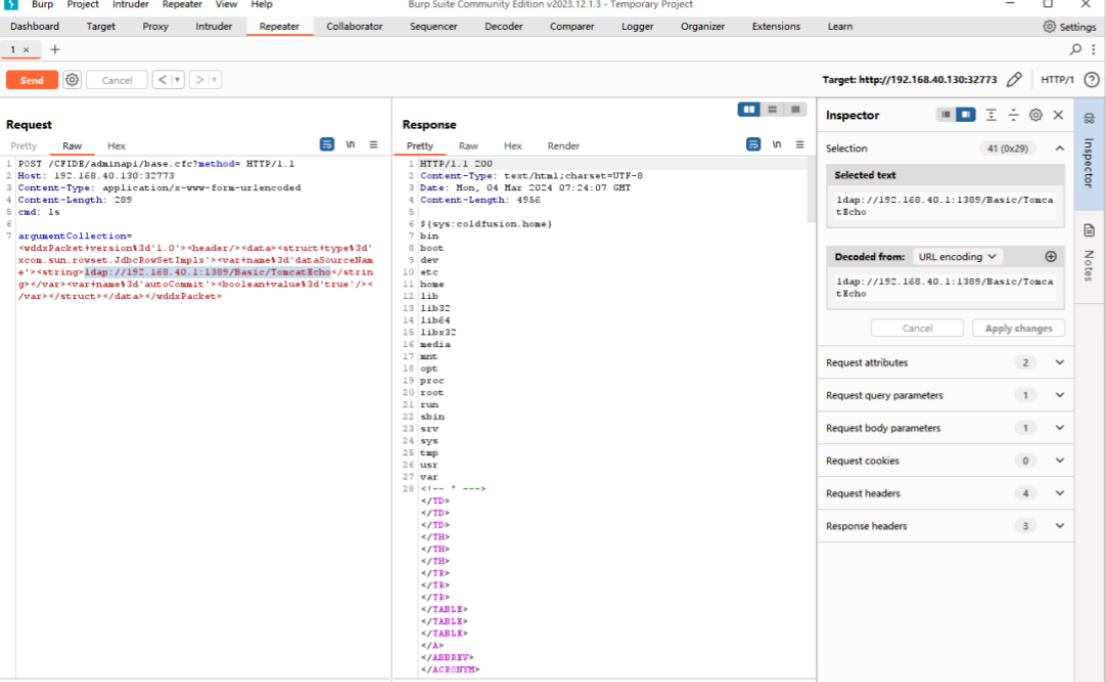Click the Cancel button next to Send
The height and width of the screenshot is (682, 1106).
point(116,80)
